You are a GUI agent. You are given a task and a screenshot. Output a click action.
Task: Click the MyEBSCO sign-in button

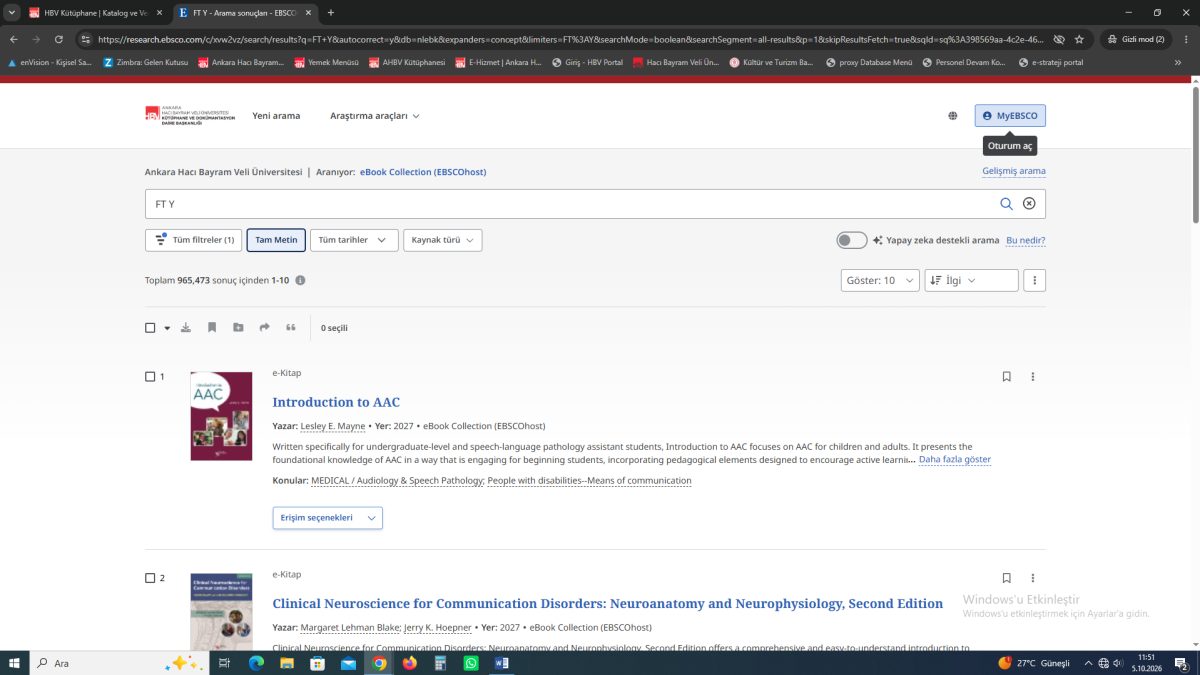click(x=1010, y=116)
